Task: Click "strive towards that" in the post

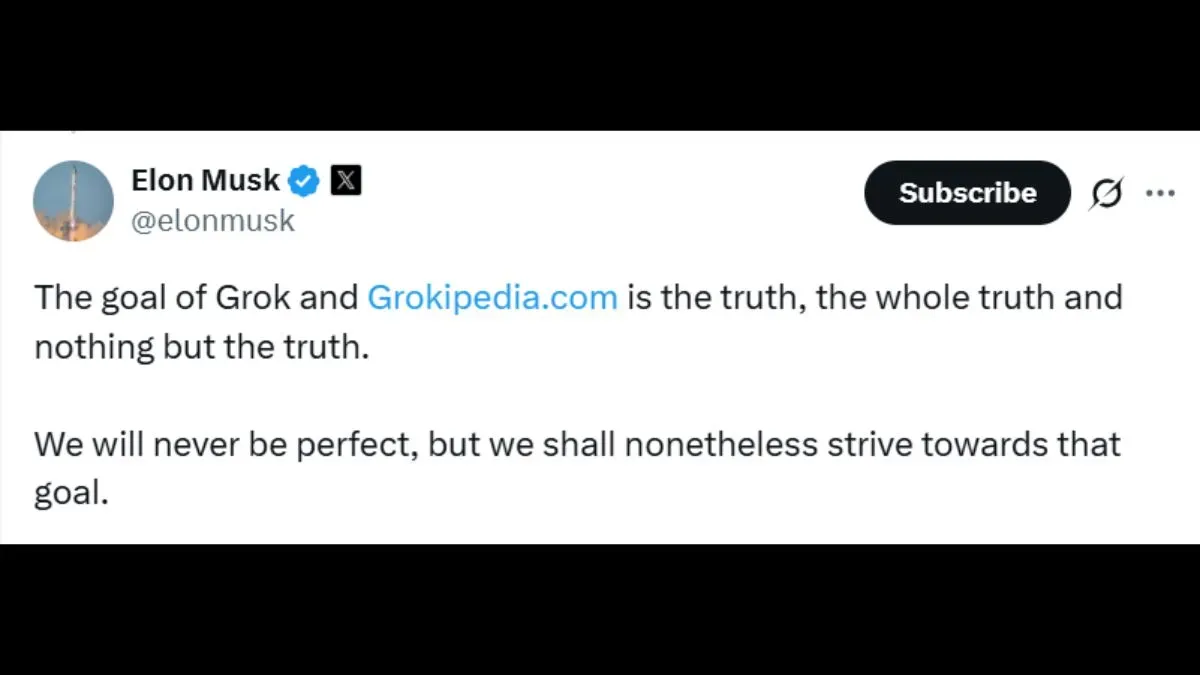Action: (974, 444)
